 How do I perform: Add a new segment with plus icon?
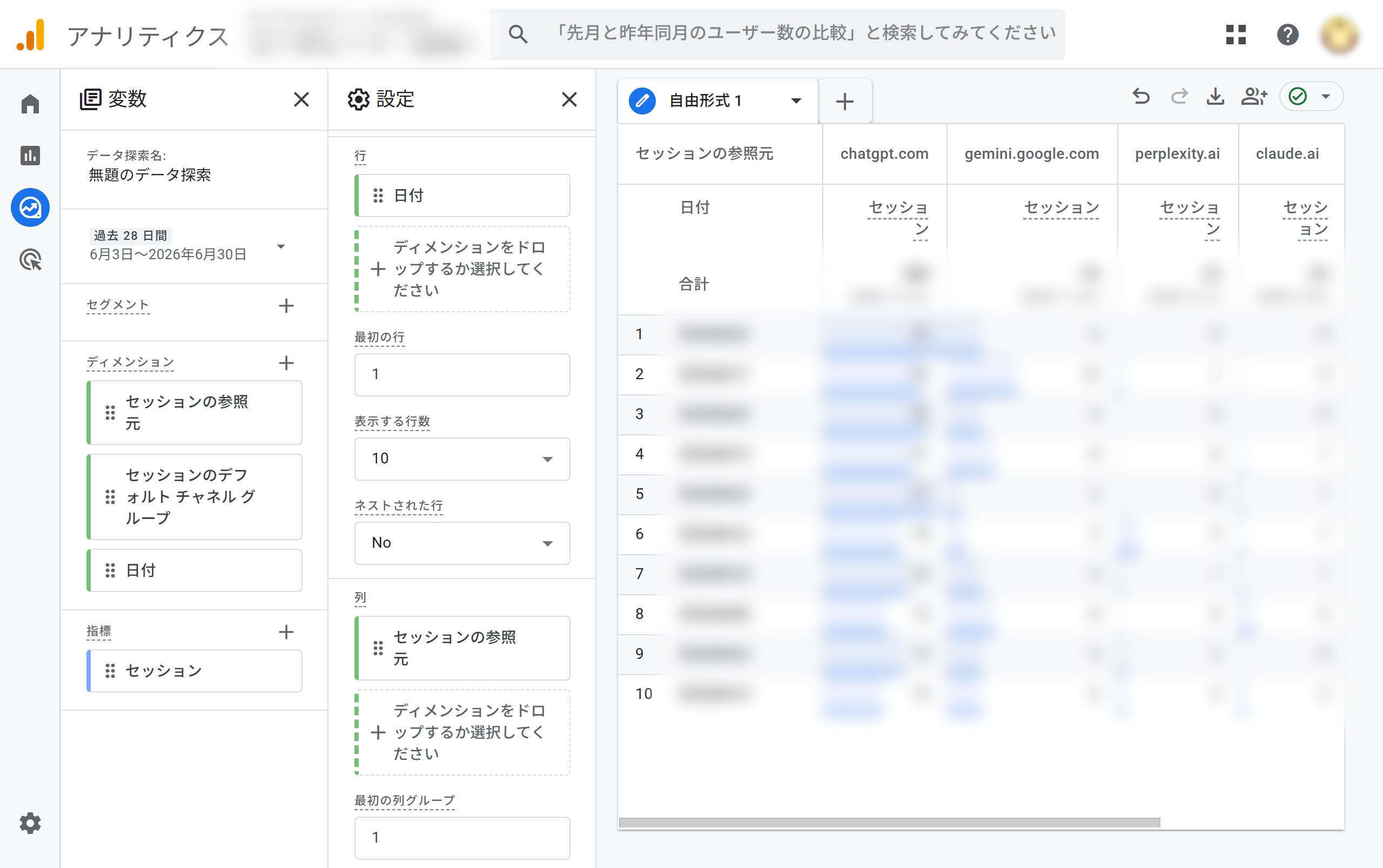tap(286, 305)
